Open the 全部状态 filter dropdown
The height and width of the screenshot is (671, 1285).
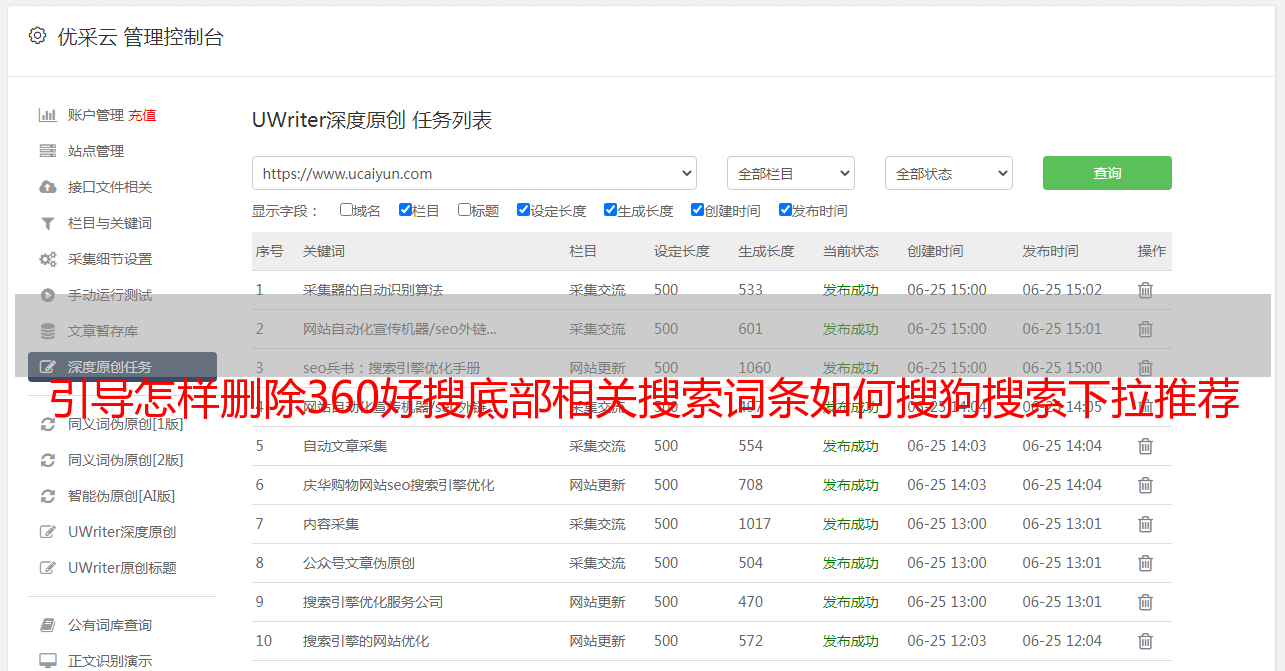(948, 173)
